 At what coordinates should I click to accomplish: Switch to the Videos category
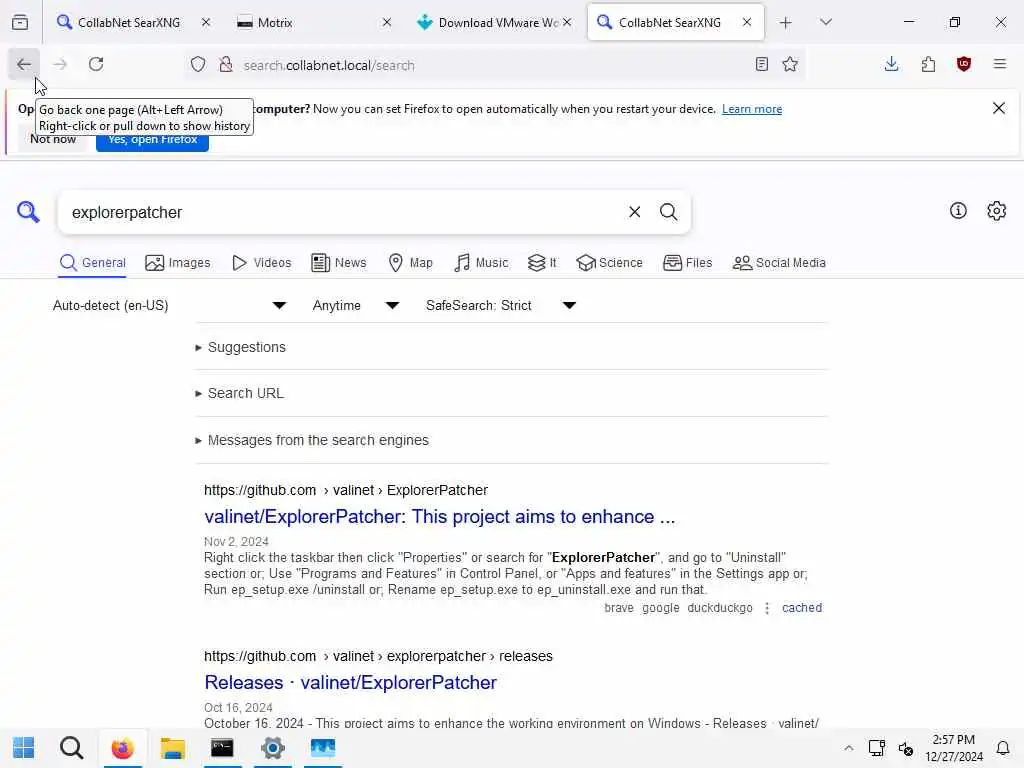pos(261,263)
